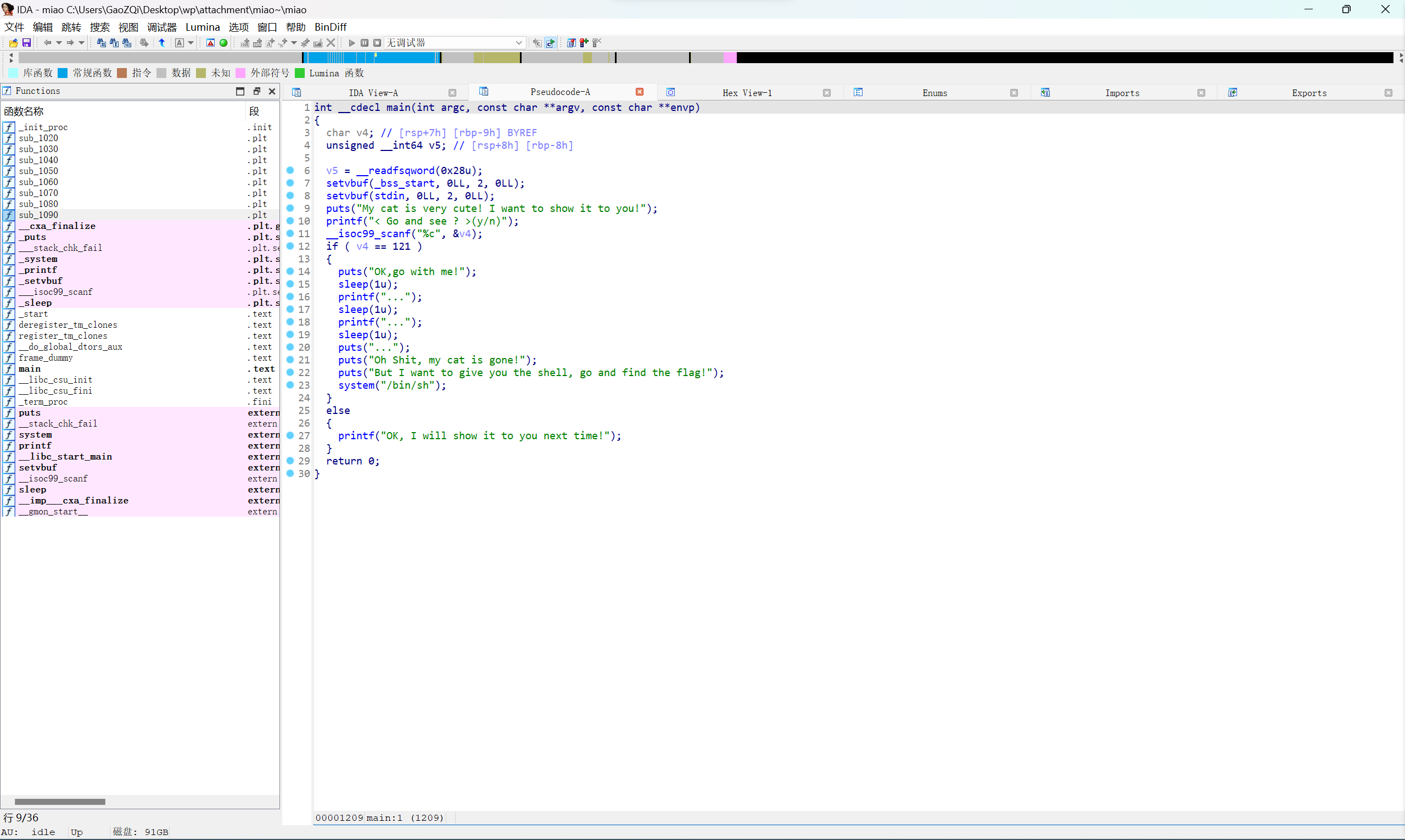The width and height of the screenshot is (1405, 840).
Task: Click the pause process toolbar icon
Action: coord(365,43)
